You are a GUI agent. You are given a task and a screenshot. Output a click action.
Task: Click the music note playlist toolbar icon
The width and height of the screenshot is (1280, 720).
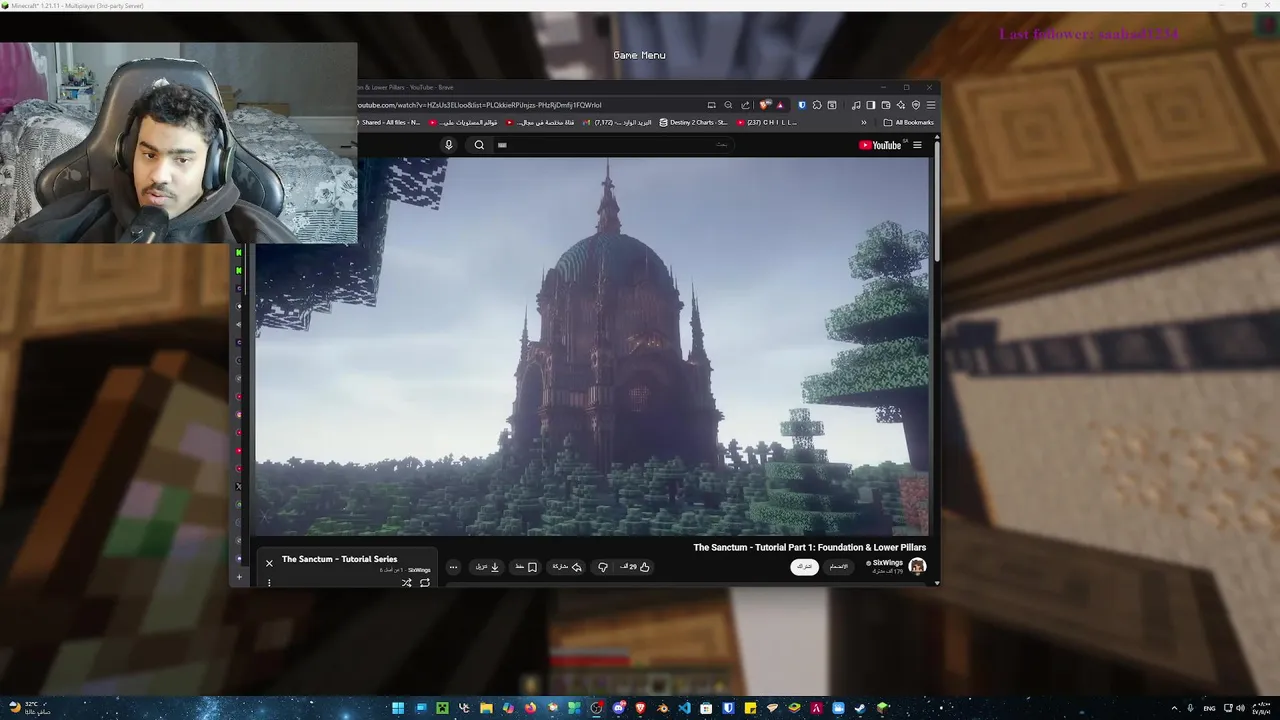click(856, 105)
